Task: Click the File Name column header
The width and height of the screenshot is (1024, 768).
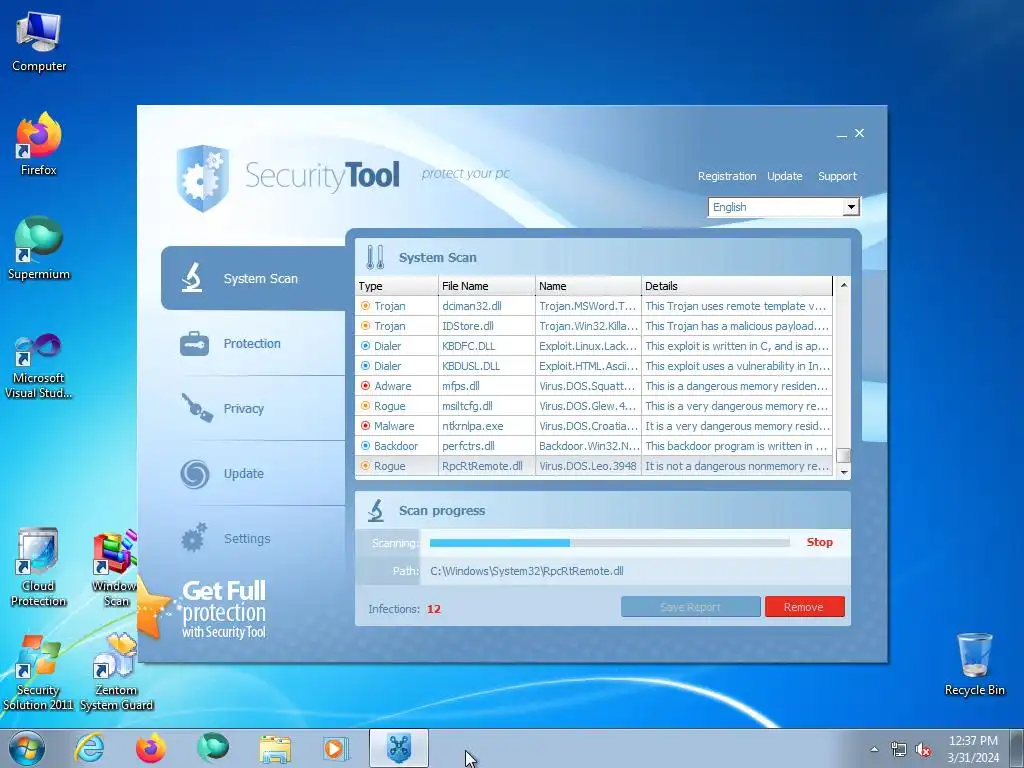Action: coord(487,286)
